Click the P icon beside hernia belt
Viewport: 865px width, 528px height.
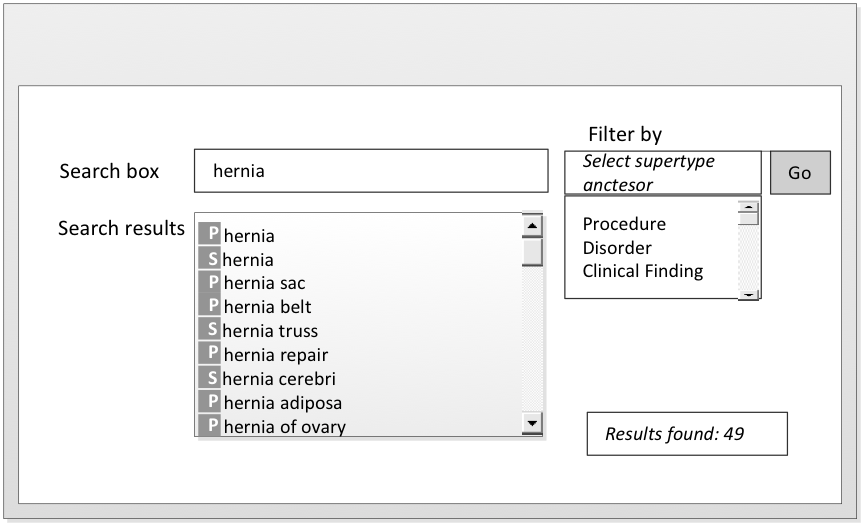[209, 307]
